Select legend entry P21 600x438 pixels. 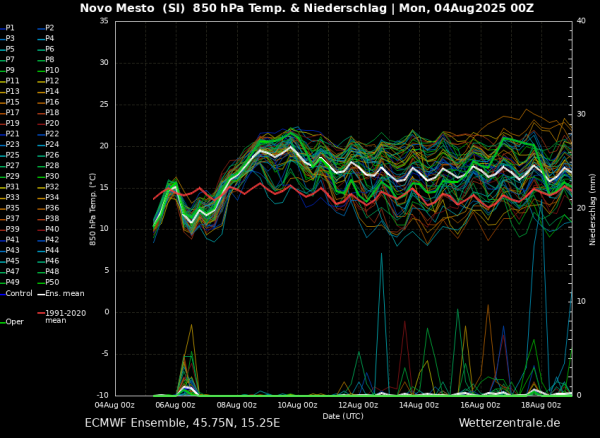[x=12, y=134]
